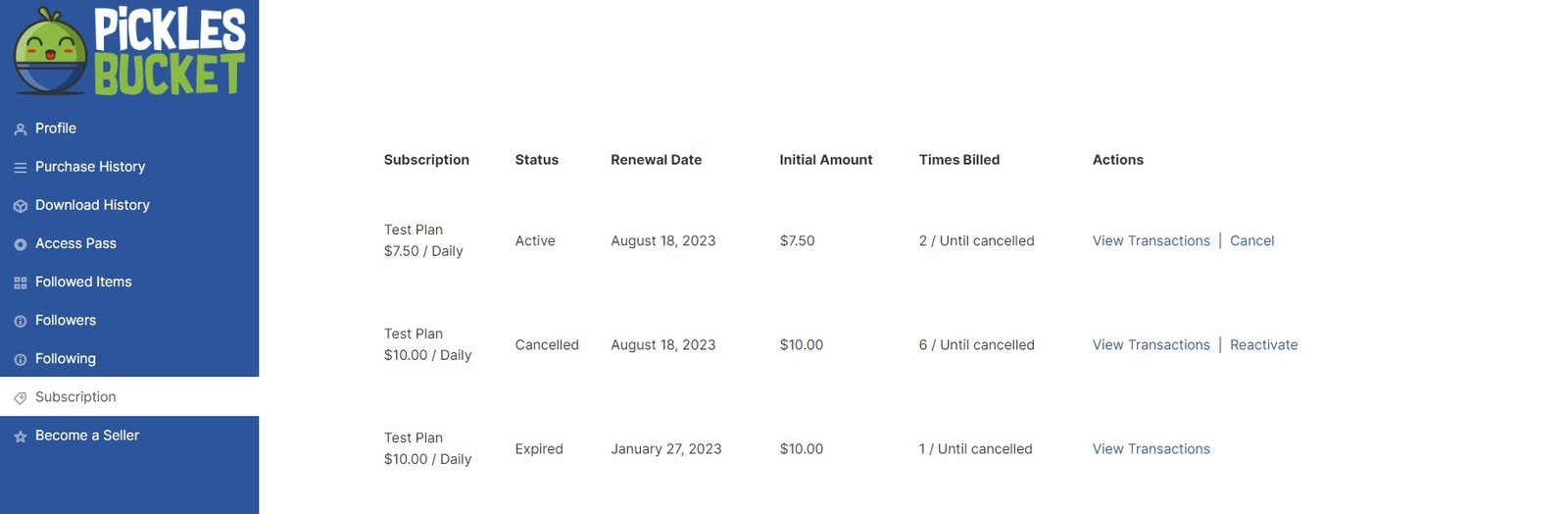View Transactions for the Expired plan
Viewport: 1568px width, 514px height.
1151,449
